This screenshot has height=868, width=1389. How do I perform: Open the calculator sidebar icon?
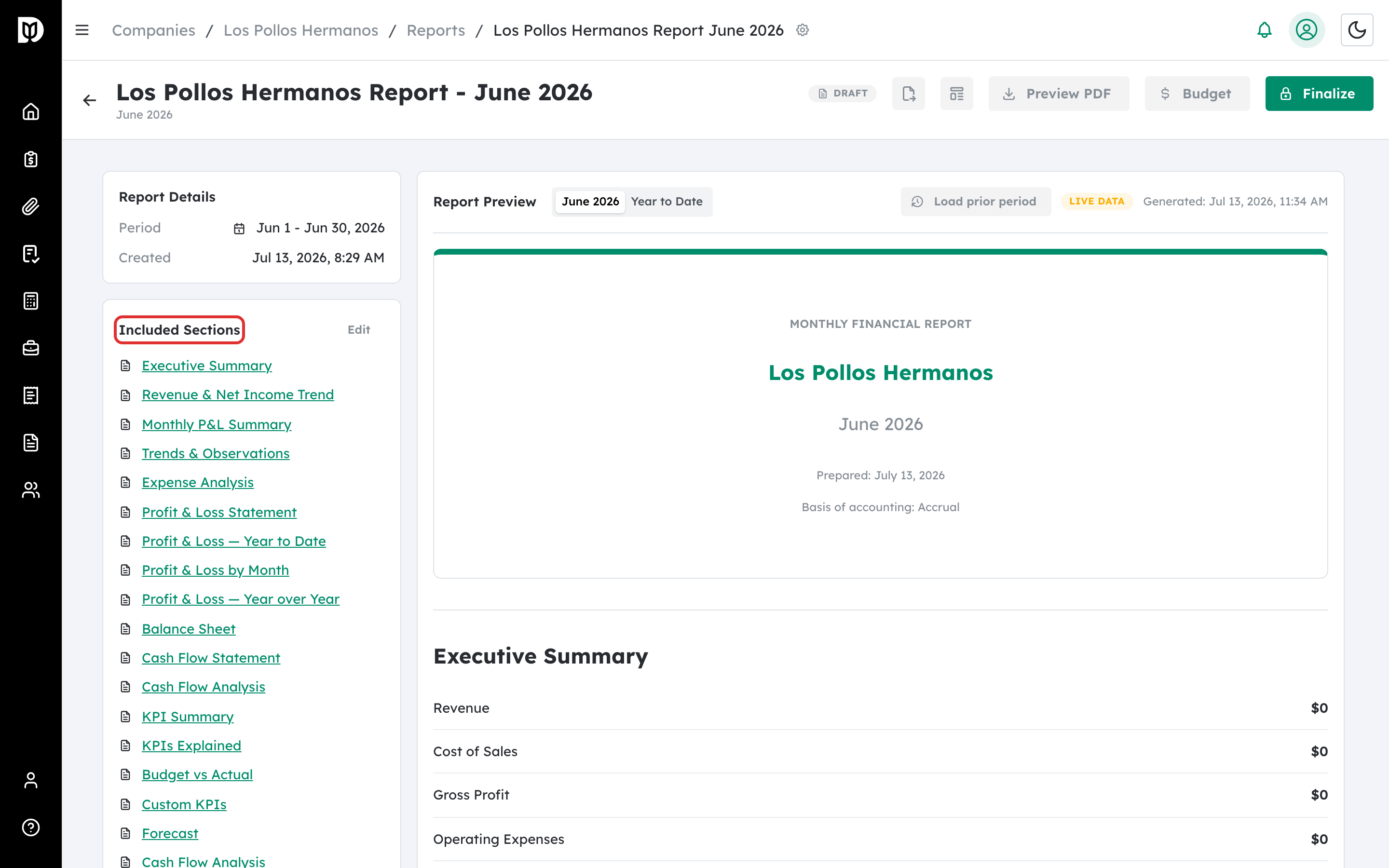pyautogui.click(x=30, y=301)
